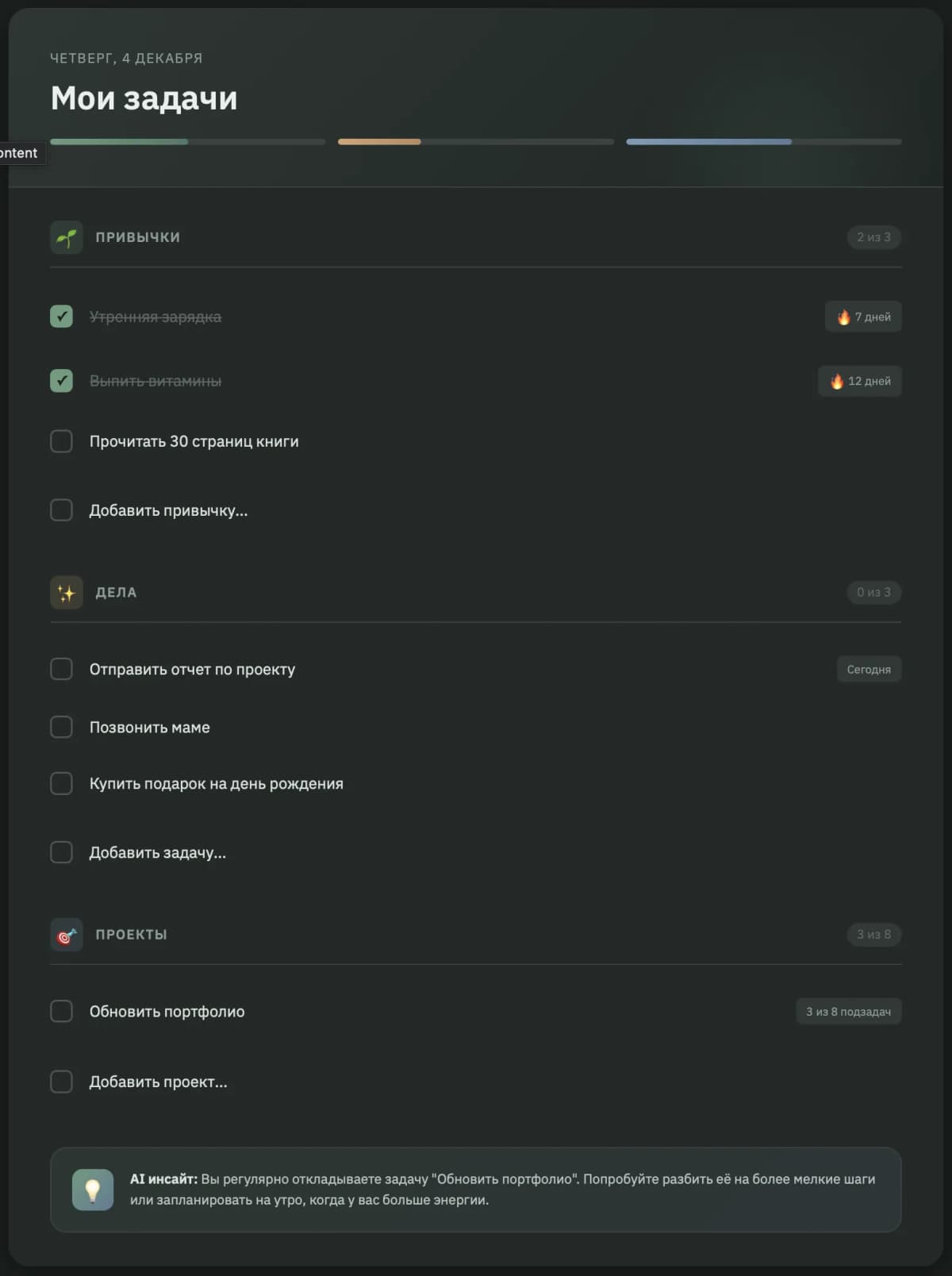Click the fire icon on the 12 дней streak badge
Viewport: 952px width, 1276px height.
(x=838, y=381)
